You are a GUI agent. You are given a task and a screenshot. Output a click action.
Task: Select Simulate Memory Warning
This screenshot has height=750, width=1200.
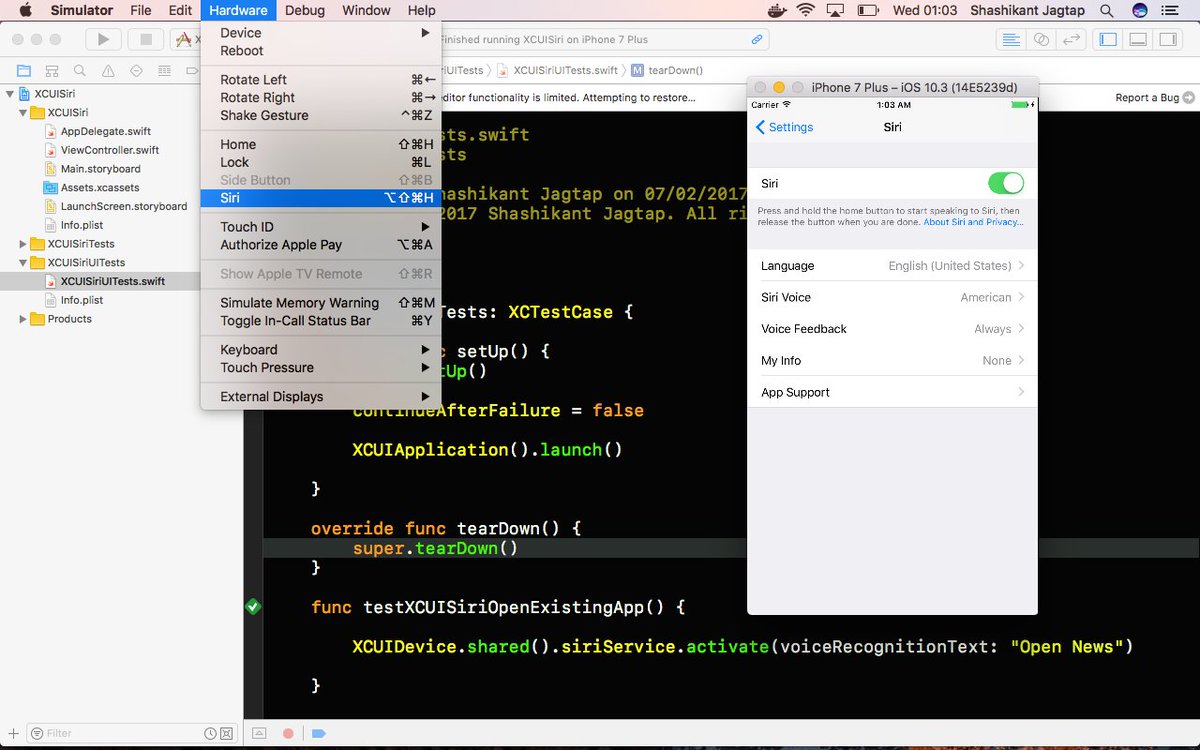point(321,303)
